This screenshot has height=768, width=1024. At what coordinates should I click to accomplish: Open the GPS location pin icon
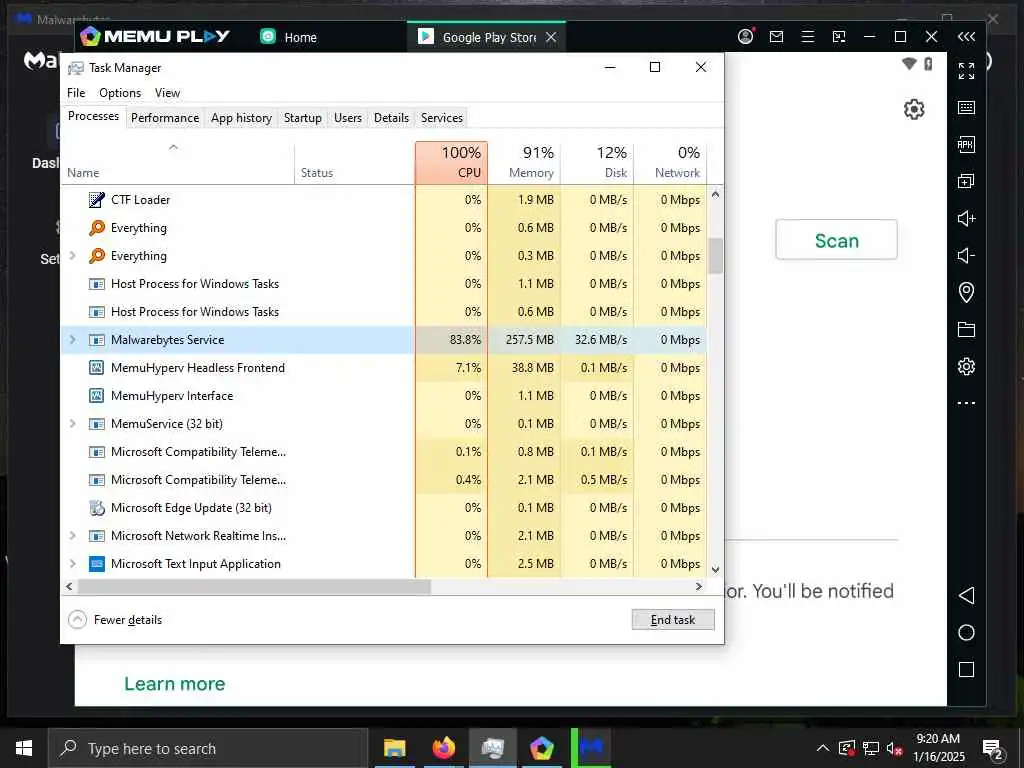tap(966, 292)
